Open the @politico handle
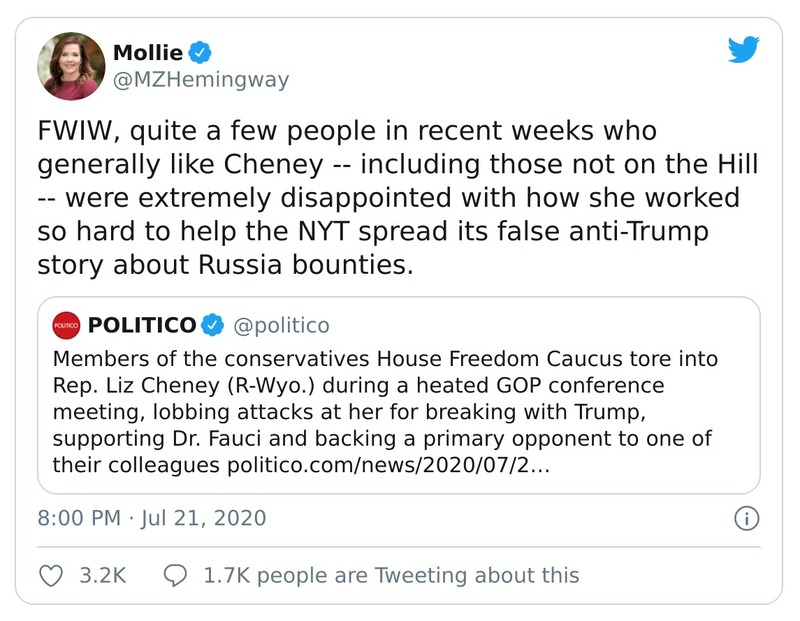Image resolution: width=800 pixels, height=621 pixels. 280,326
